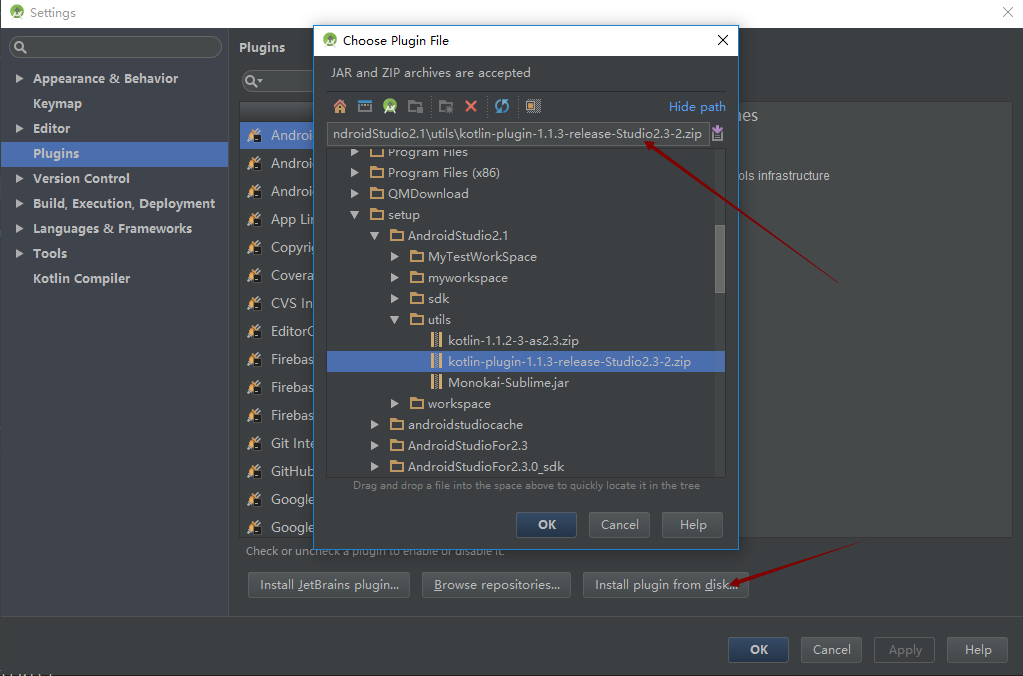Screen dimensions: 1023x676
Task: Expand AndroidStudioFor2.3 folder arrow
Action: pos(374,446)
